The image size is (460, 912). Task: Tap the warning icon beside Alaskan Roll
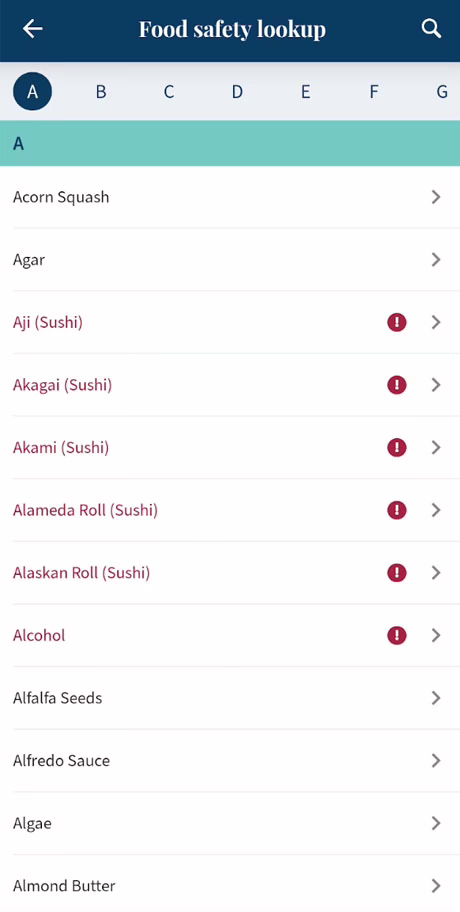(x=397, y=573)
